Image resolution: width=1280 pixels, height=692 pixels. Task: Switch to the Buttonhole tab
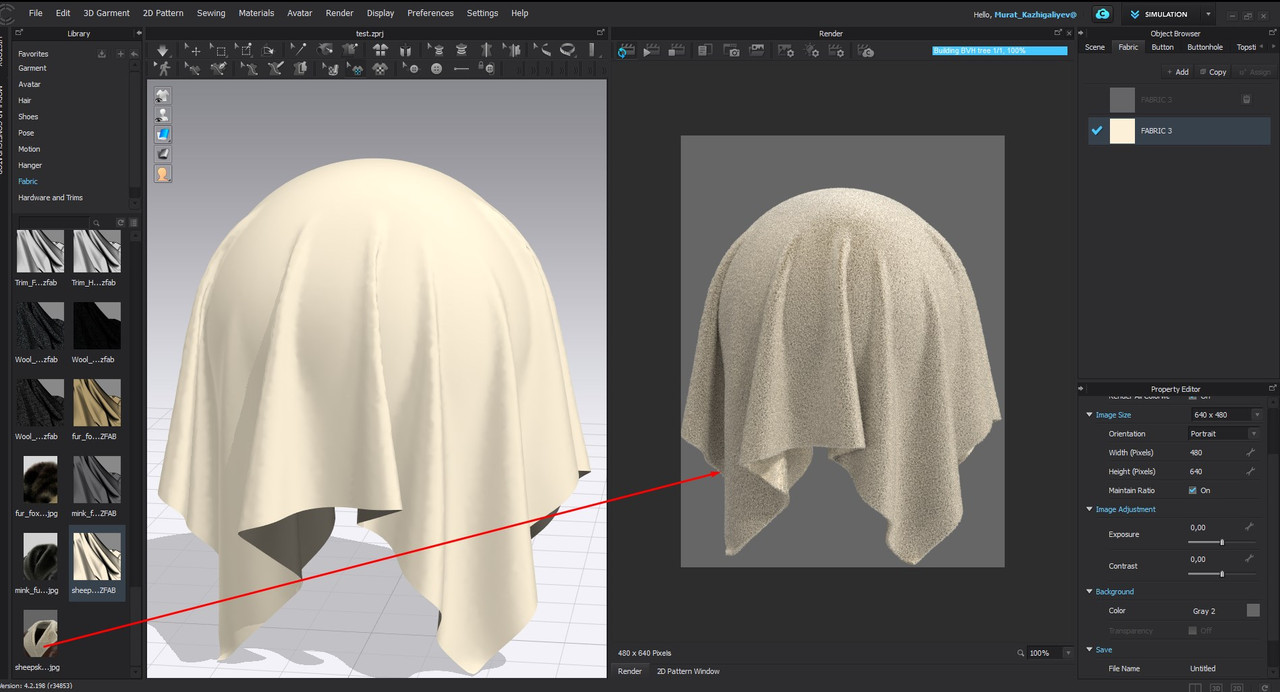[1204, 47]
